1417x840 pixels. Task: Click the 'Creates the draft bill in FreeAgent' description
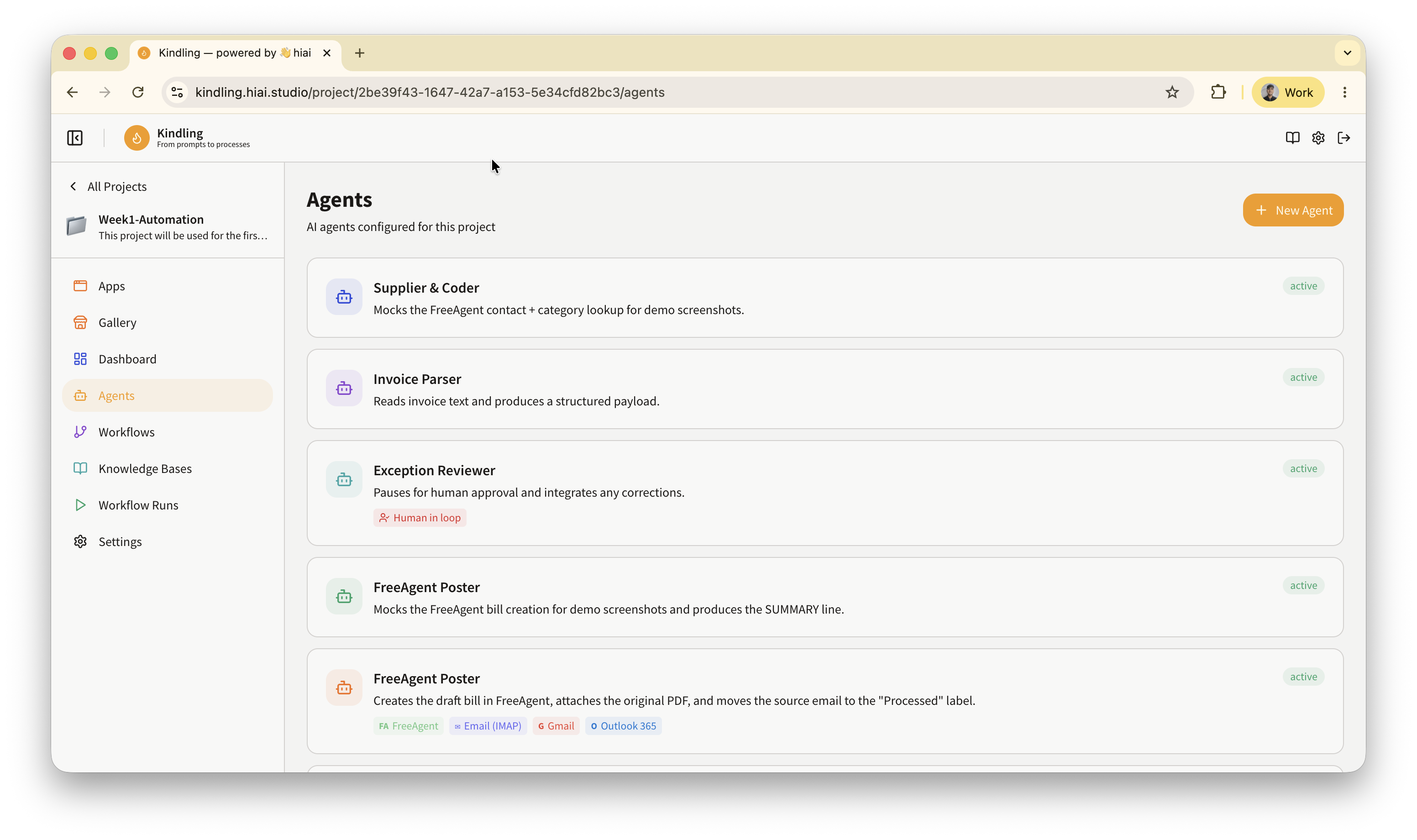click(674, 700)
